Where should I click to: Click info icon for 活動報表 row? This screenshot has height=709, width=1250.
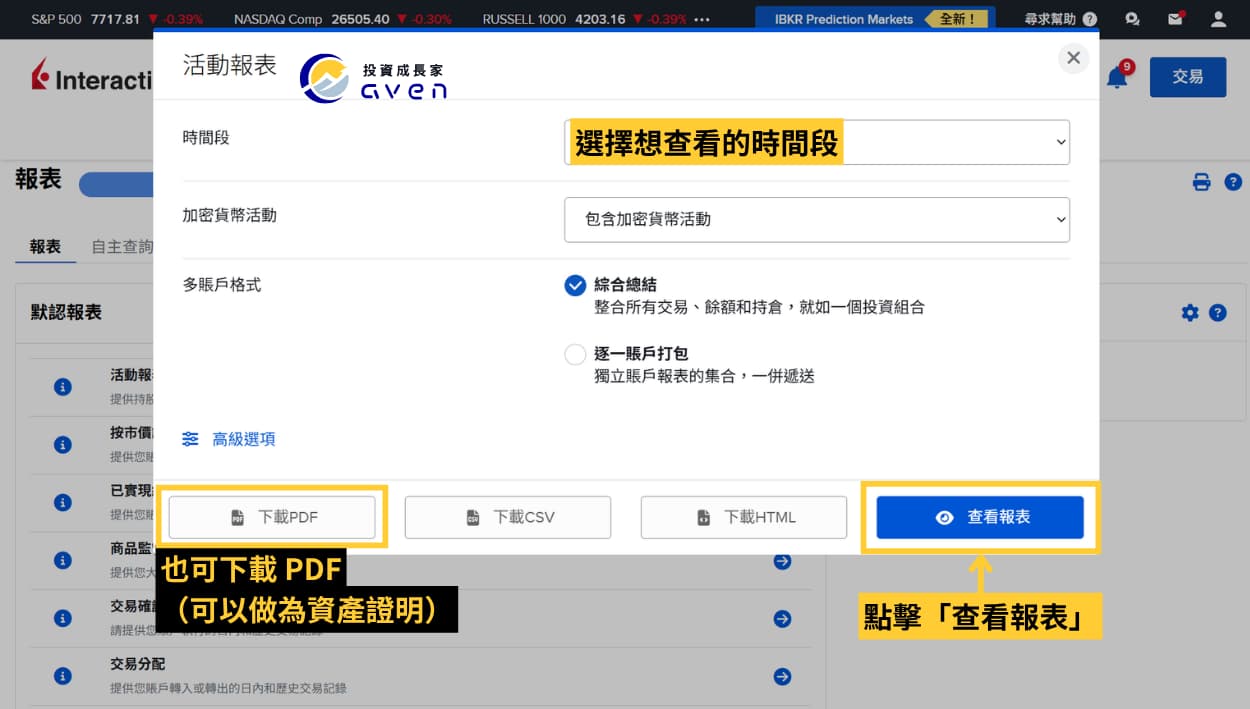pos(62,386)
